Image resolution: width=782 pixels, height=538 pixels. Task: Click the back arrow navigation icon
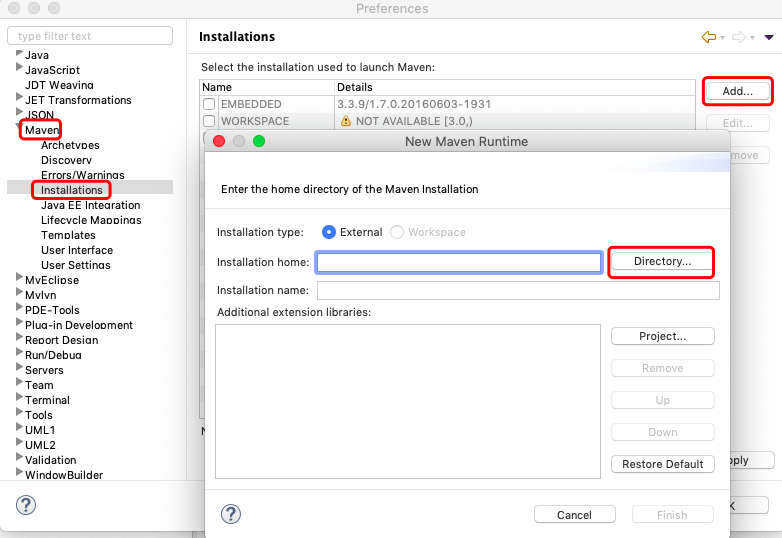pos(709,37)
